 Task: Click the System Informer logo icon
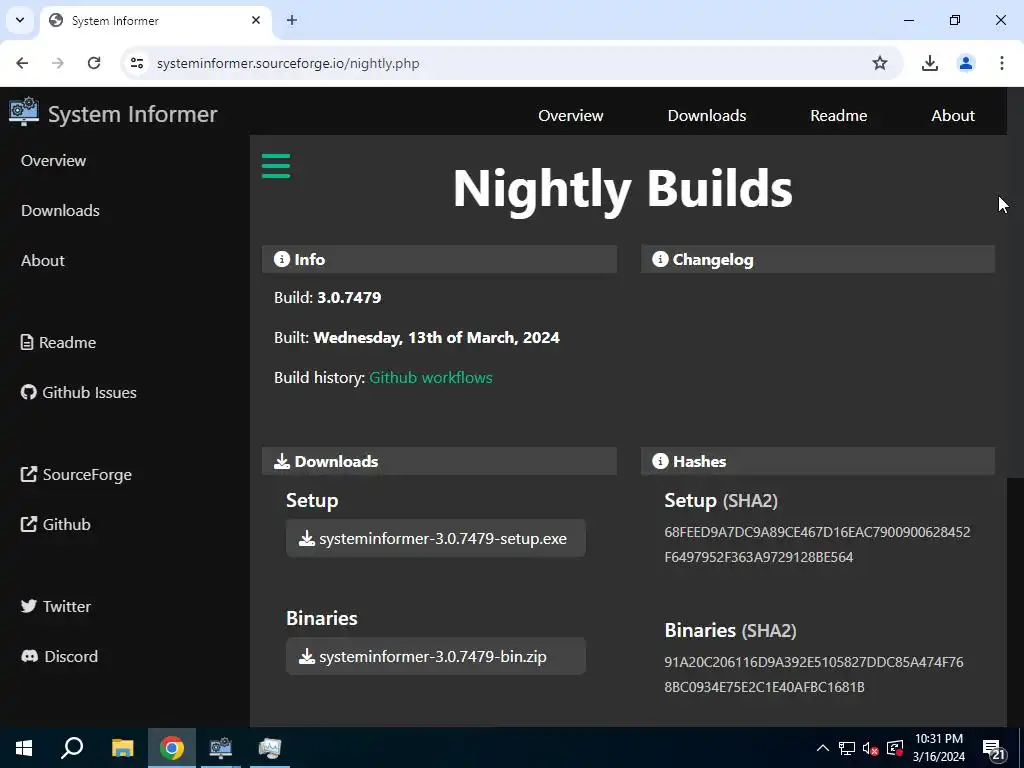24,112
